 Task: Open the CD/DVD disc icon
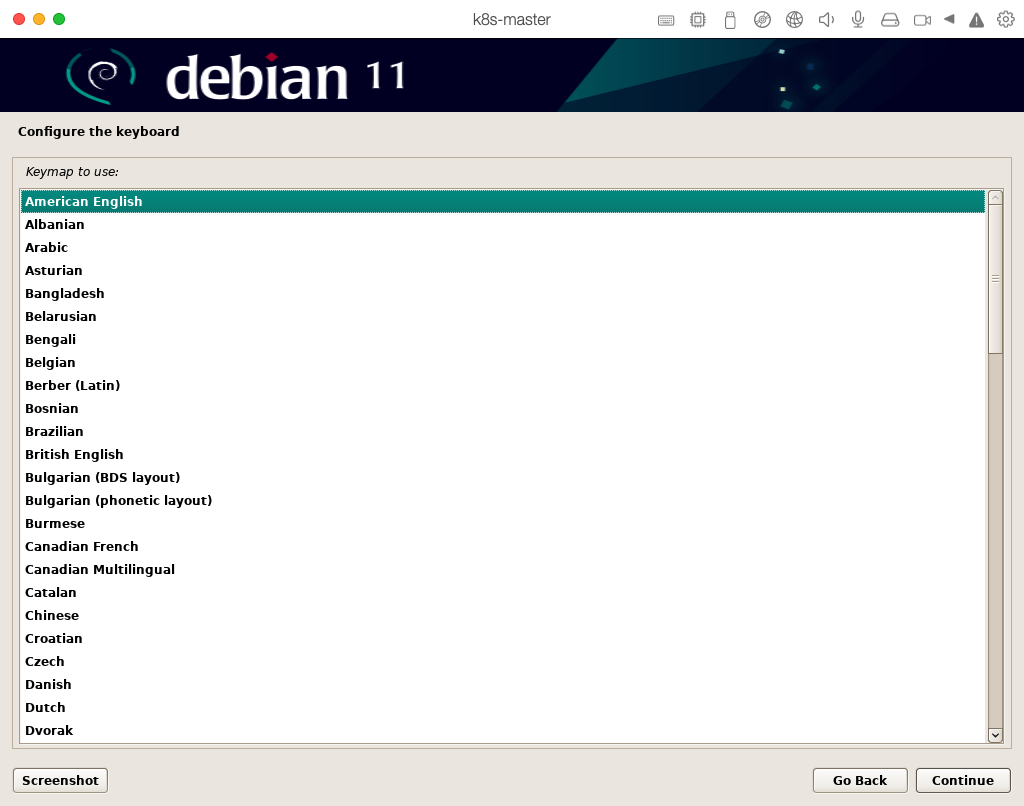pos(761,20)
